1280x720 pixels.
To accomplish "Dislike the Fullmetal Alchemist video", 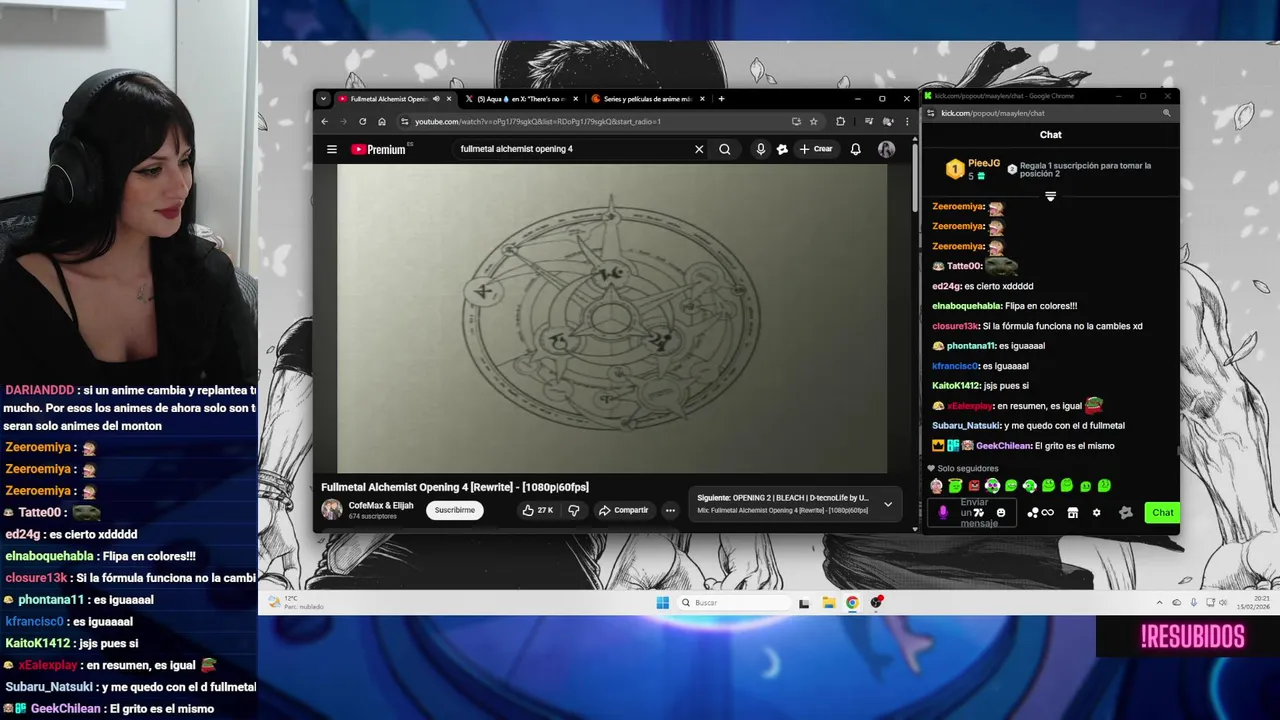I will (574, 510).
